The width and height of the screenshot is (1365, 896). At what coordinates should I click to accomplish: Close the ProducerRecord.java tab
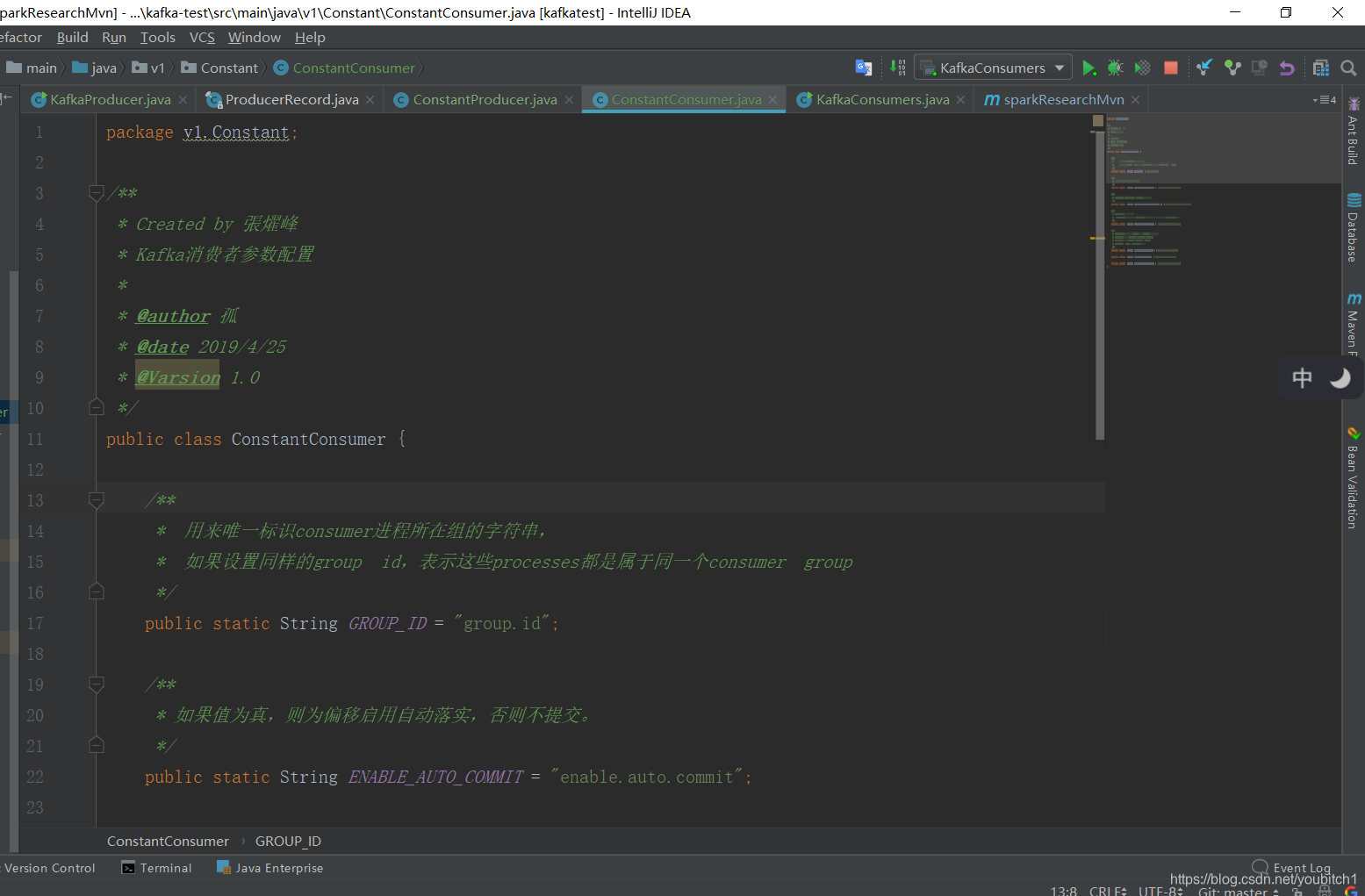(370, 100)
